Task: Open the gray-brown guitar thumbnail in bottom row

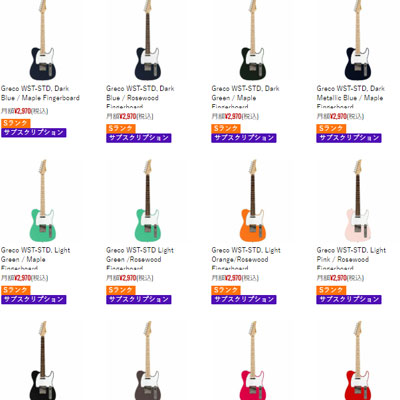Action: pos(148,360)
